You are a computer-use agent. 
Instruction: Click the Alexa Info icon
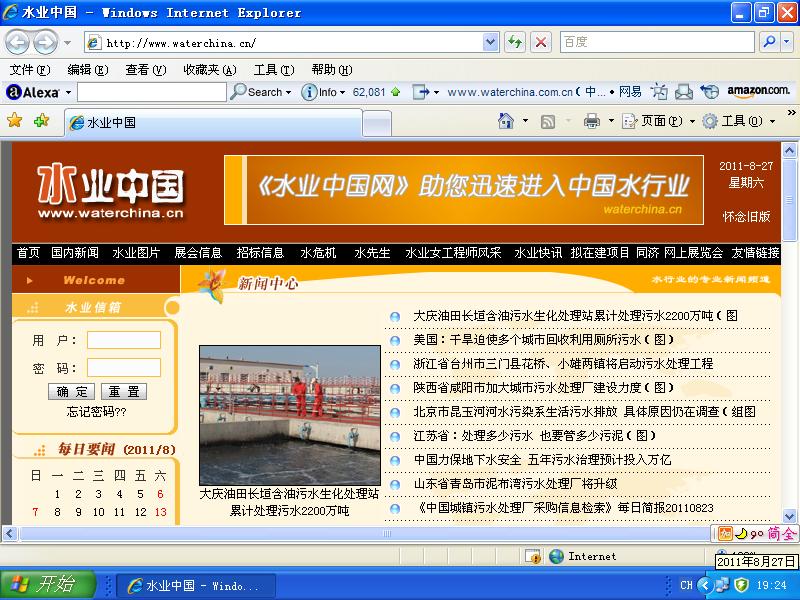[308, 92]
